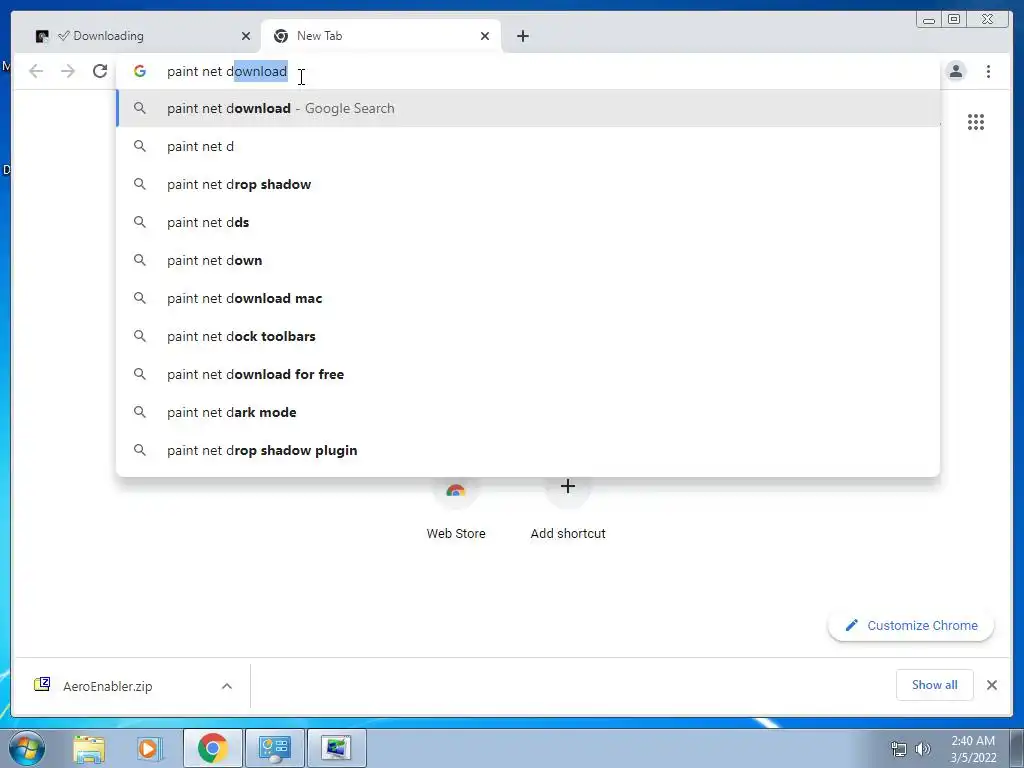Screen dimensions: 1024x768
Task: Launch Windows Media Player from taskbar
Action: click(149, 748)
